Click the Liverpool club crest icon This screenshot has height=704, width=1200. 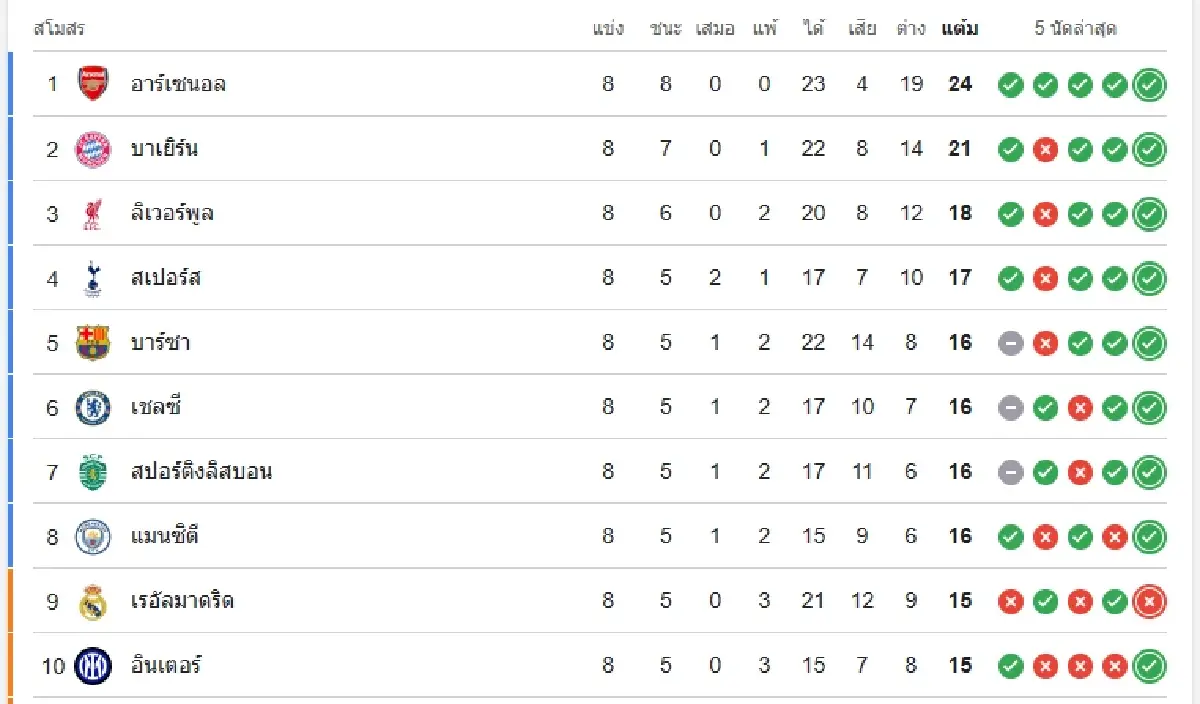pos(93,214)
